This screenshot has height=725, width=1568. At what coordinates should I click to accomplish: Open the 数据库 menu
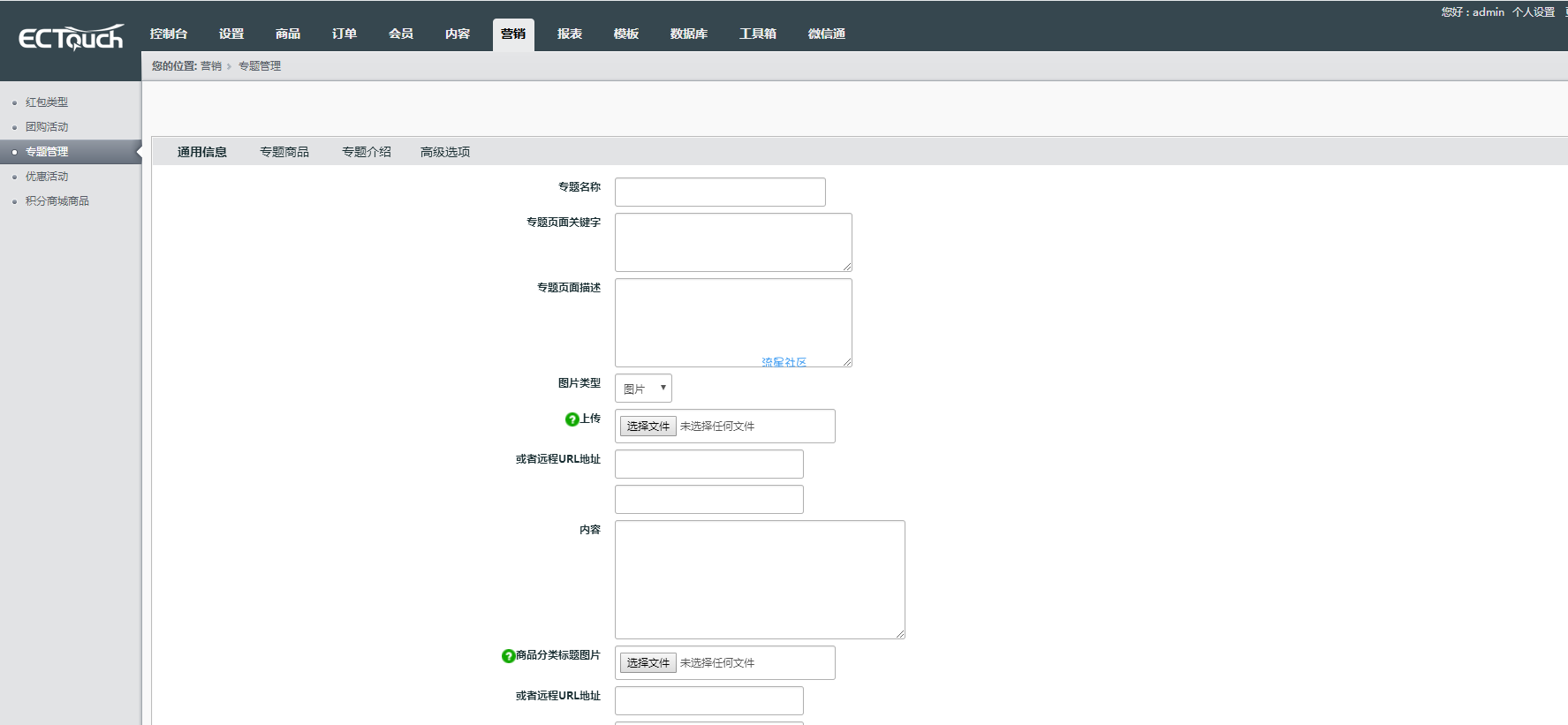point(689,34)
